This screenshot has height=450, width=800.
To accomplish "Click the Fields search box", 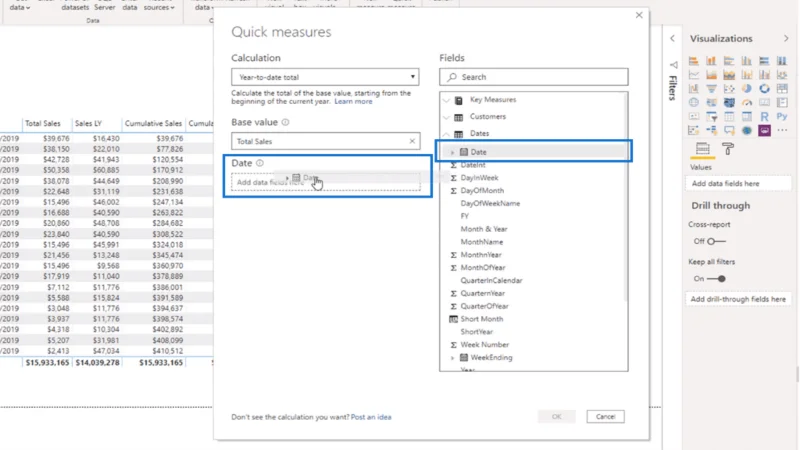I will pos(534,77).
